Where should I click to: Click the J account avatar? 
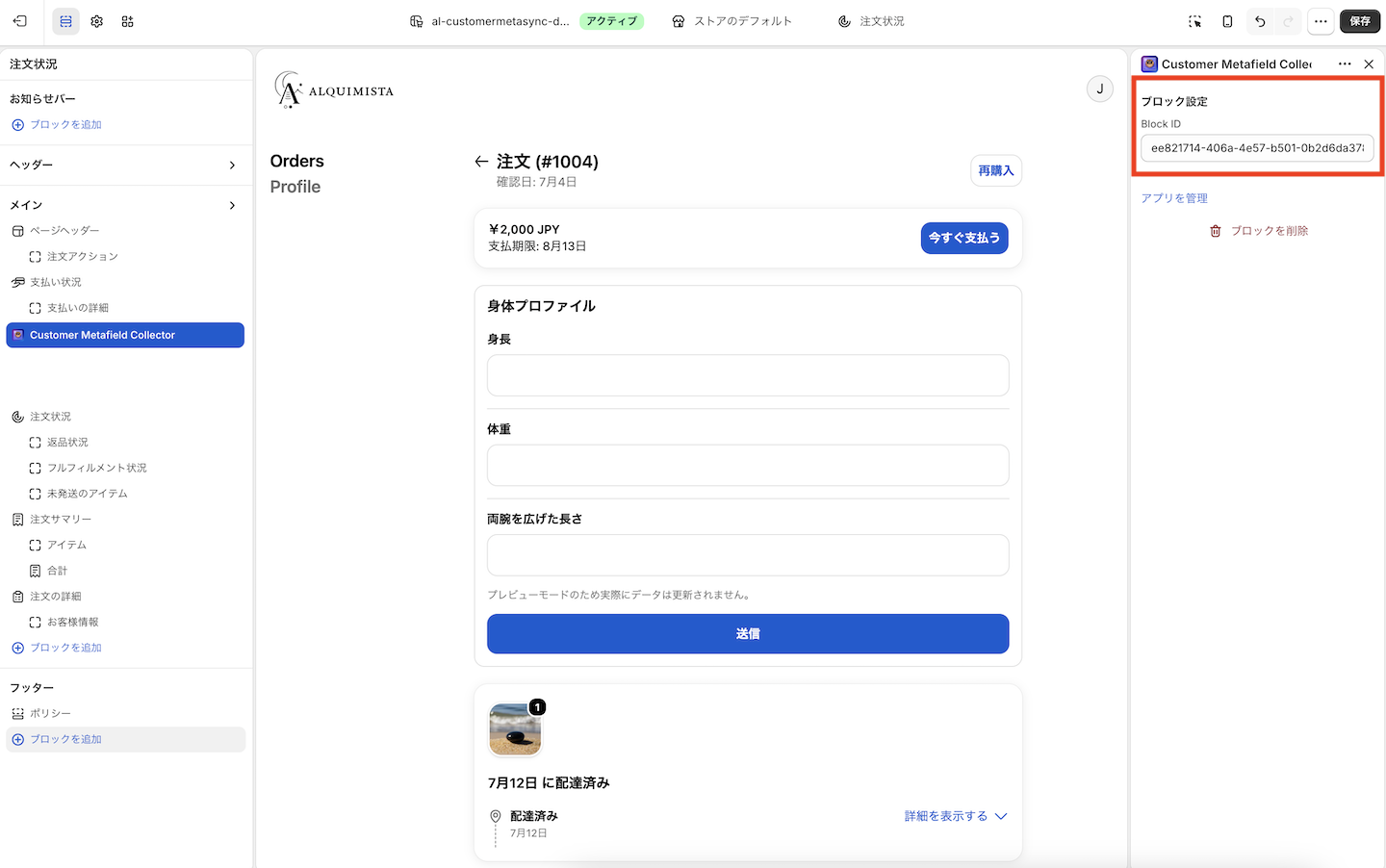click(1100, 89)
